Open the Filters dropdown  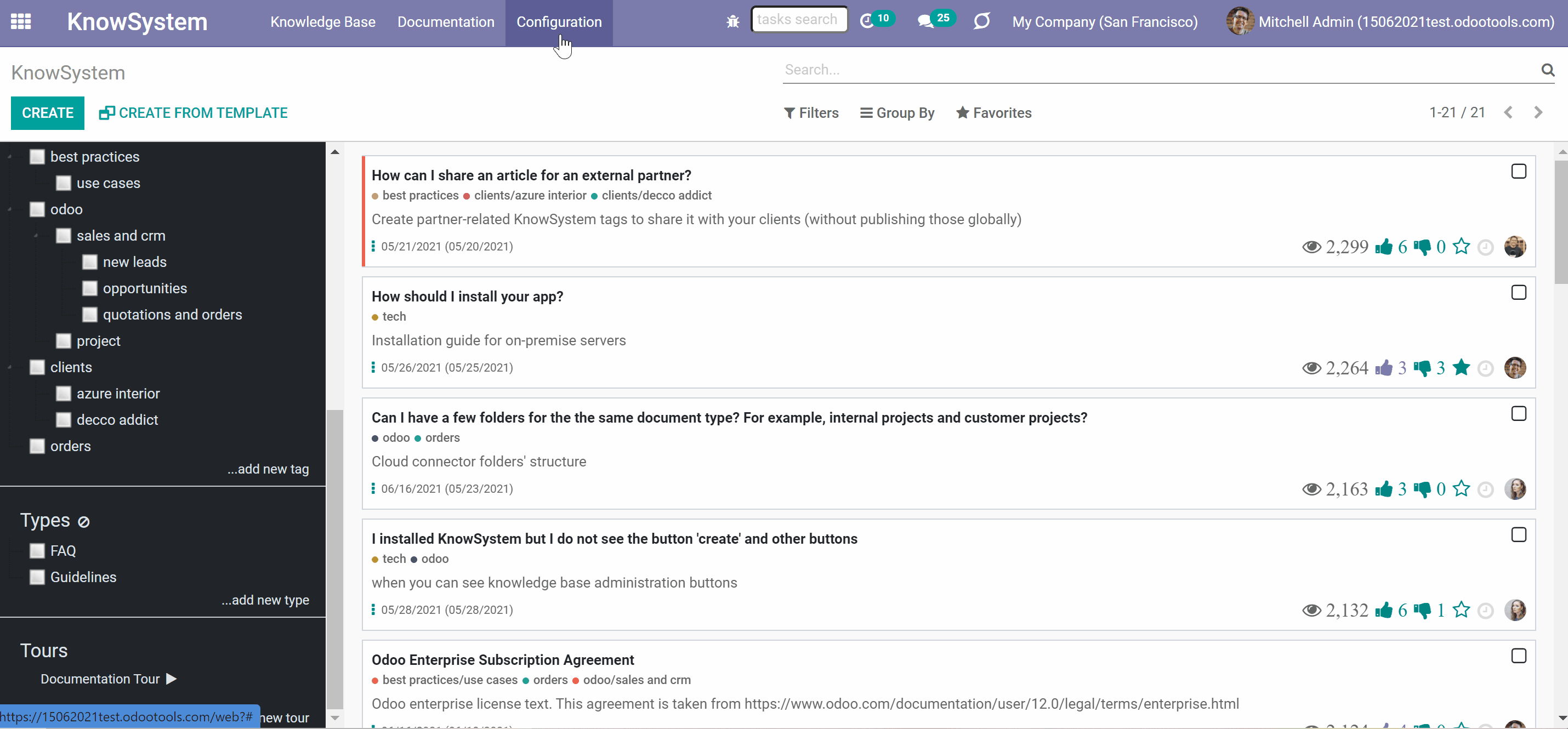point(811,112)
